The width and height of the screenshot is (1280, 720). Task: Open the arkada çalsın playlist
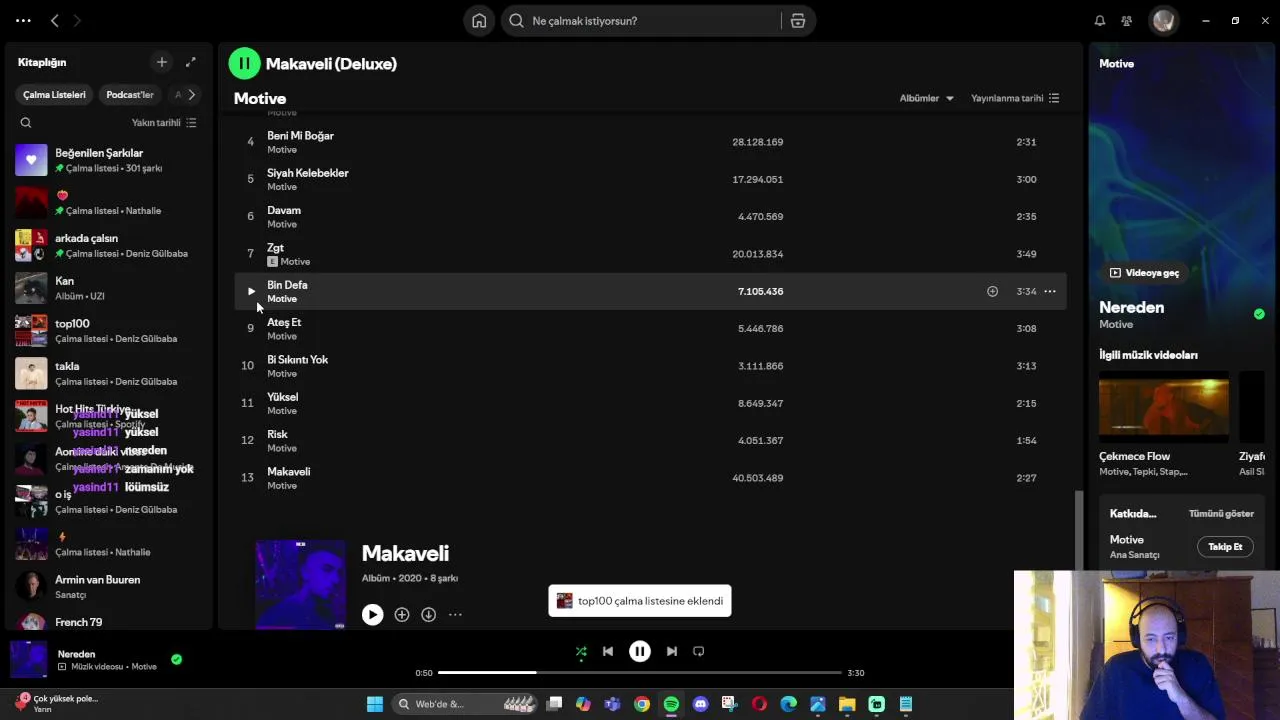[x=110, y=245]
